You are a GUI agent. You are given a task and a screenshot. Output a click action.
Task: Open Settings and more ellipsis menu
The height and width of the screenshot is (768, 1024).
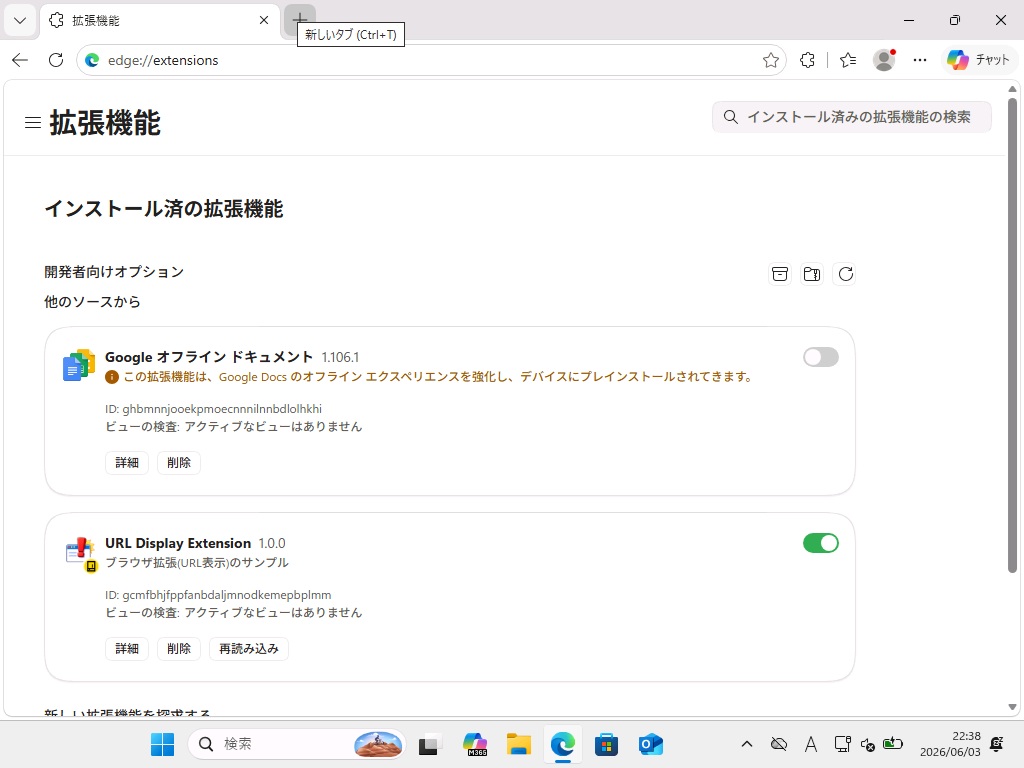coord(920,60)
